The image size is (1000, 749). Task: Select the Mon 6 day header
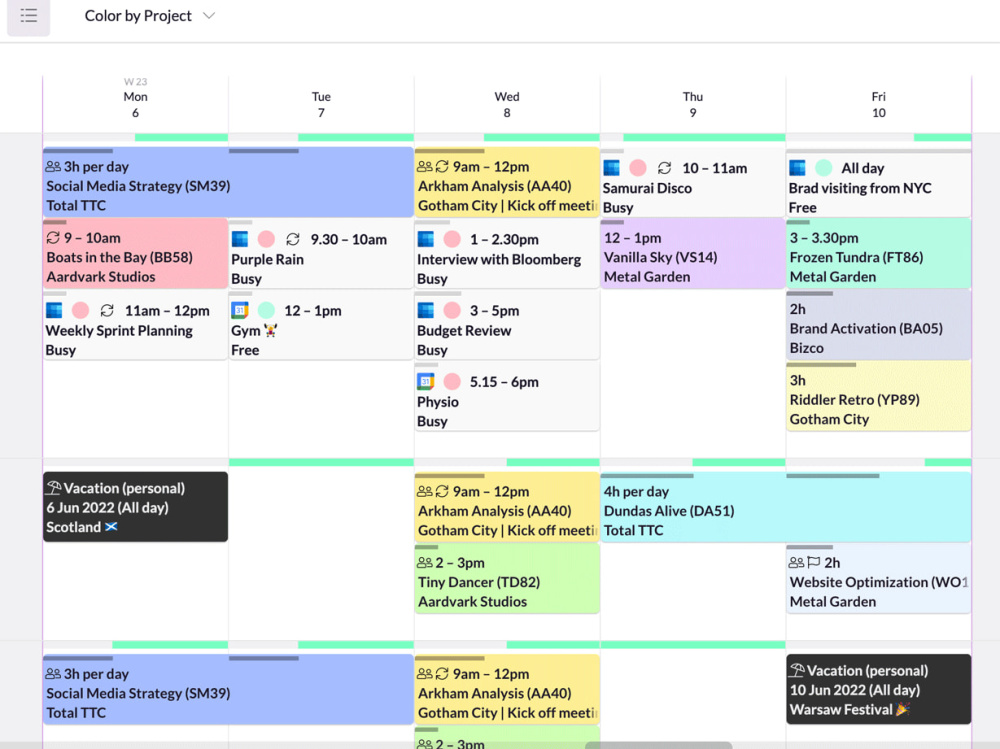135,105
